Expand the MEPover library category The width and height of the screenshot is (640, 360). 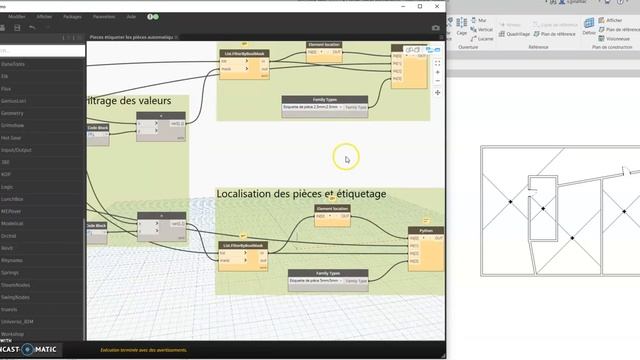tap(11, 211)
